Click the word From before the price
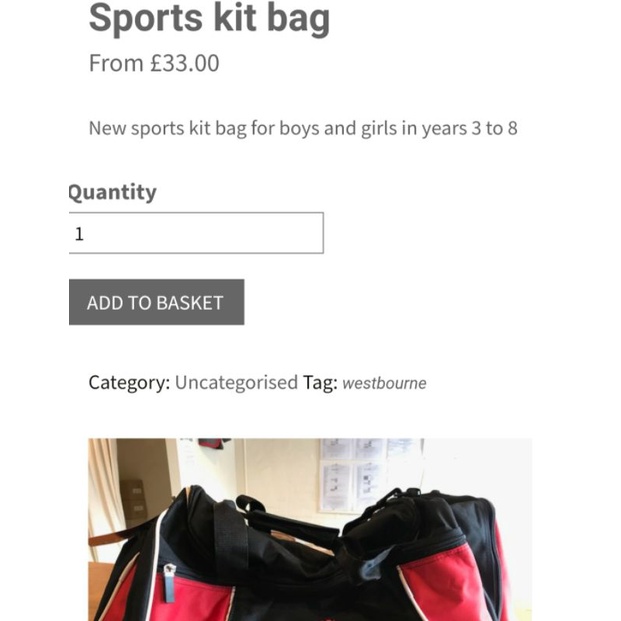621x621 pixels. [116, 63]
